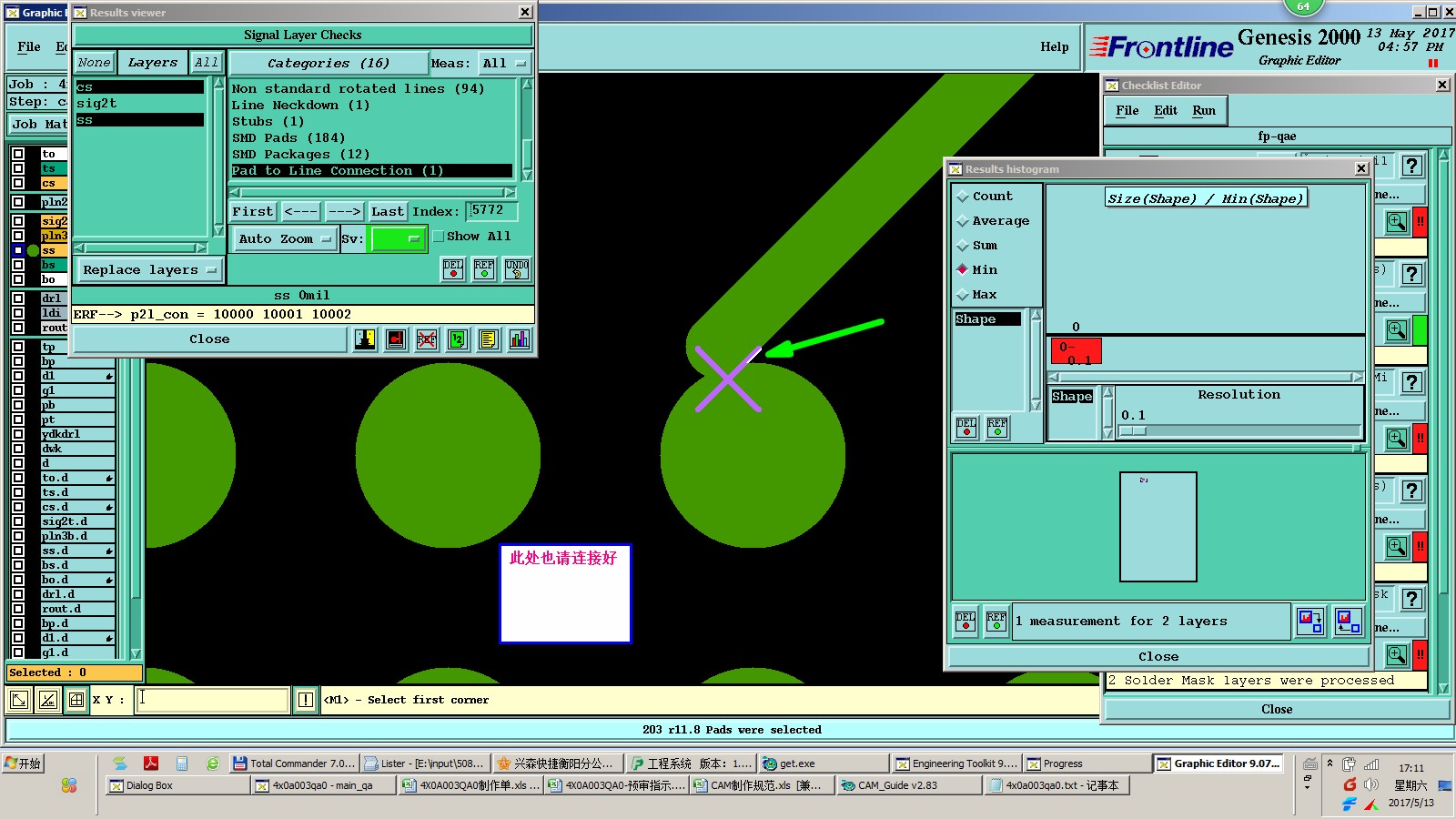Open yellow report notes icon in Results viewer
Viewport: 1456px width, 819px height.
(489, 339)
